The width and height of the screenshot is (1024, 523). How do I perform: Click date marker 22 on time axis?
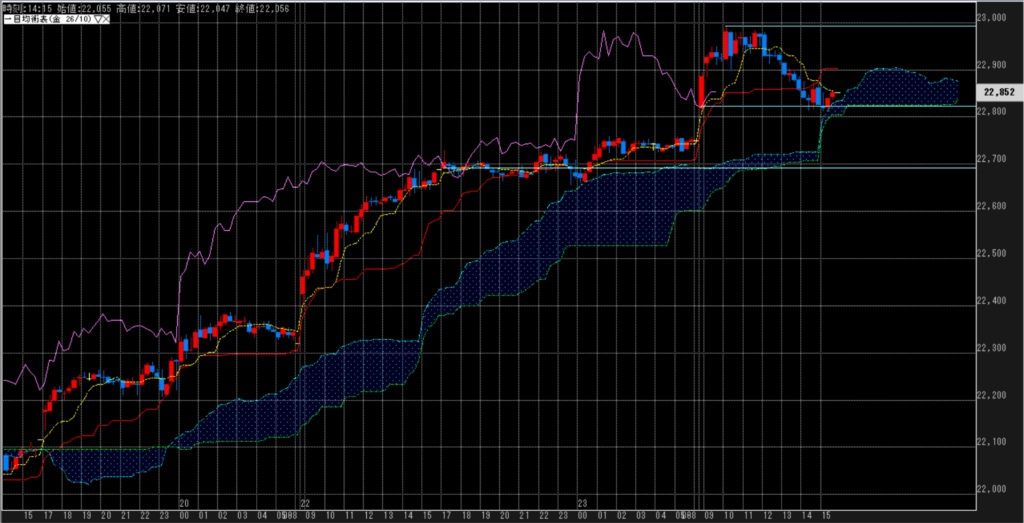(x=306, y=504)
